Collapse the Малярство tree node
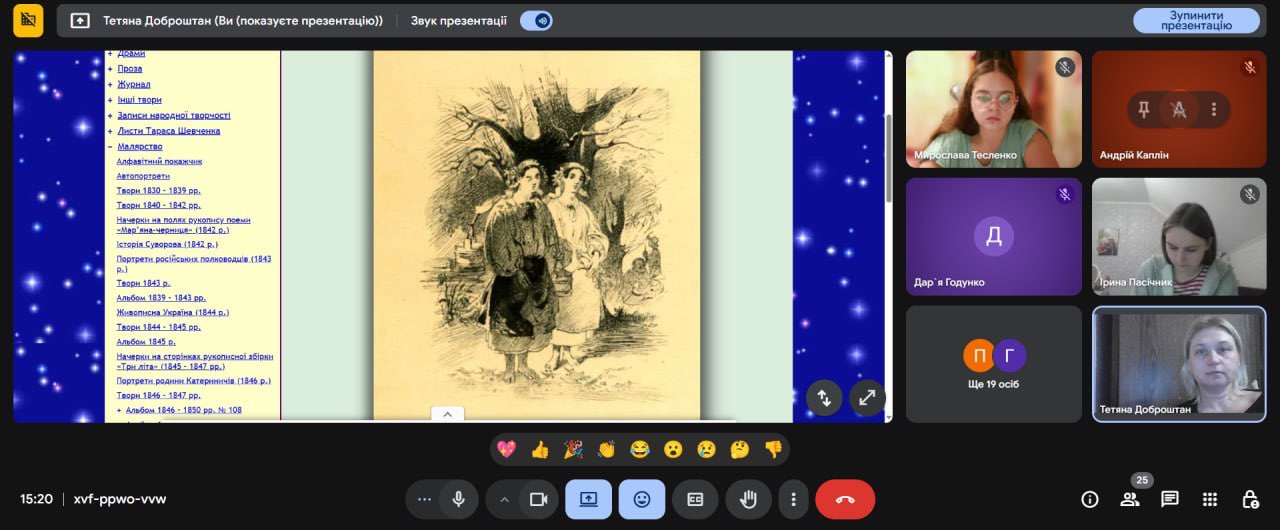The height and width of the screenshot is (530, 1280). pos(110,146)
